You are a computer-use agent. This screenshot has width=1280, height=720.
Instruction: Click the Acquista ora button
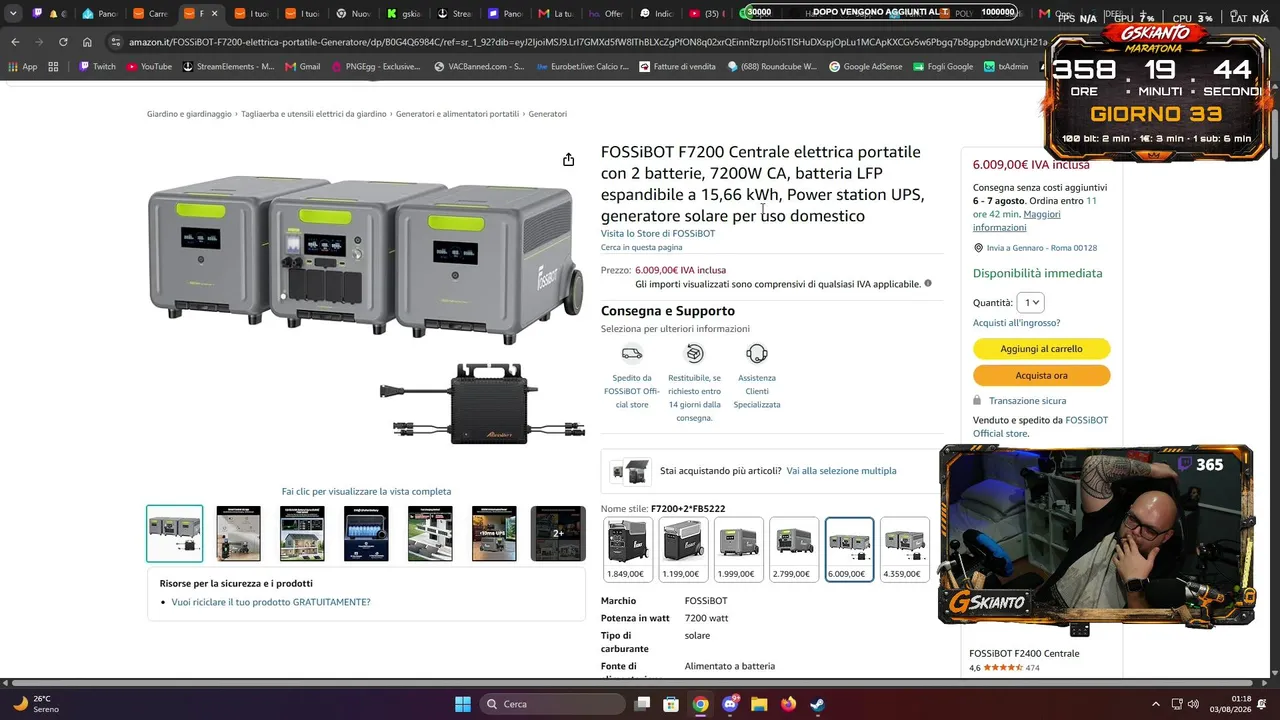(x=1041, y=376)
